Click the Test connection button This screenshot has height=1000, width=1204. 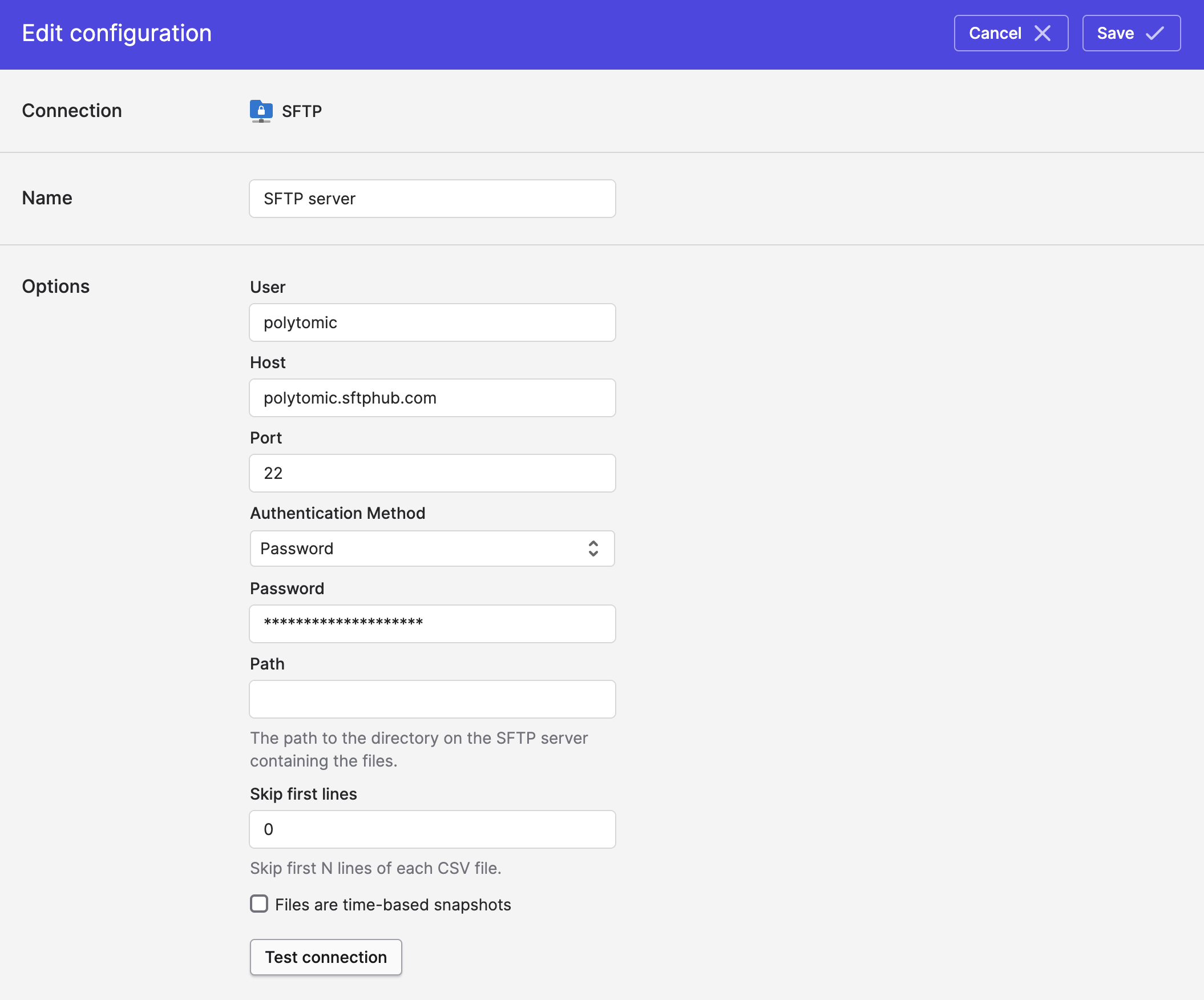pyautogui.click(x=326, y=957)
